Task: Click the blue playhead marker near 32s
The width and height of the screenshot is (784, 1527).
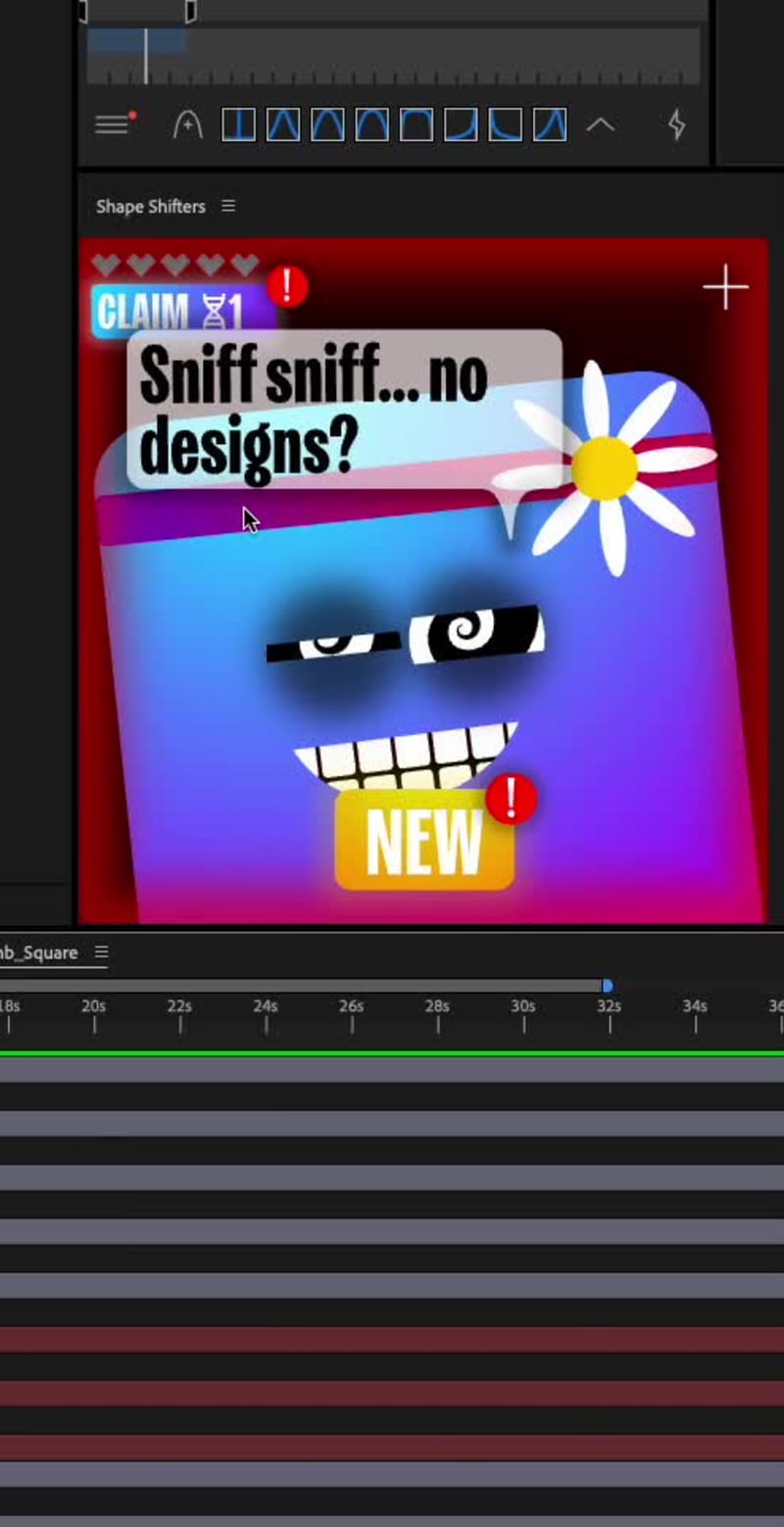Action: [608, 985]
